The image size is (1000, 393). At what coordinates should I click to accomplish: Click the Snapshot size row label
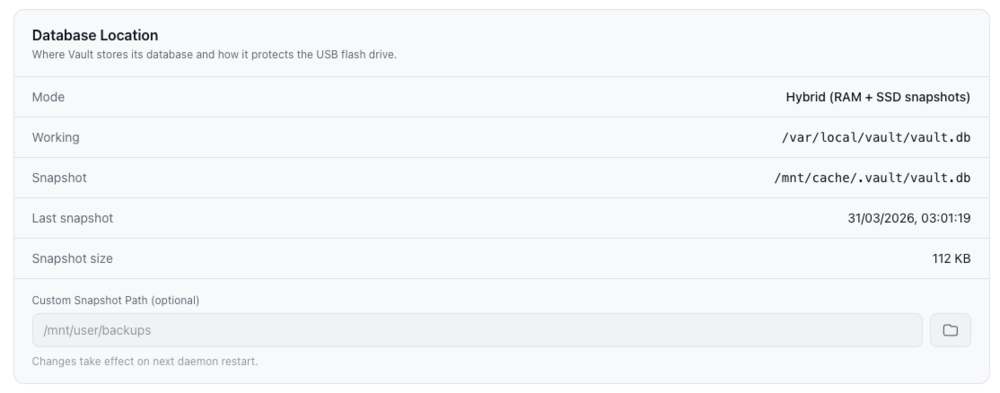pos(72,258)
